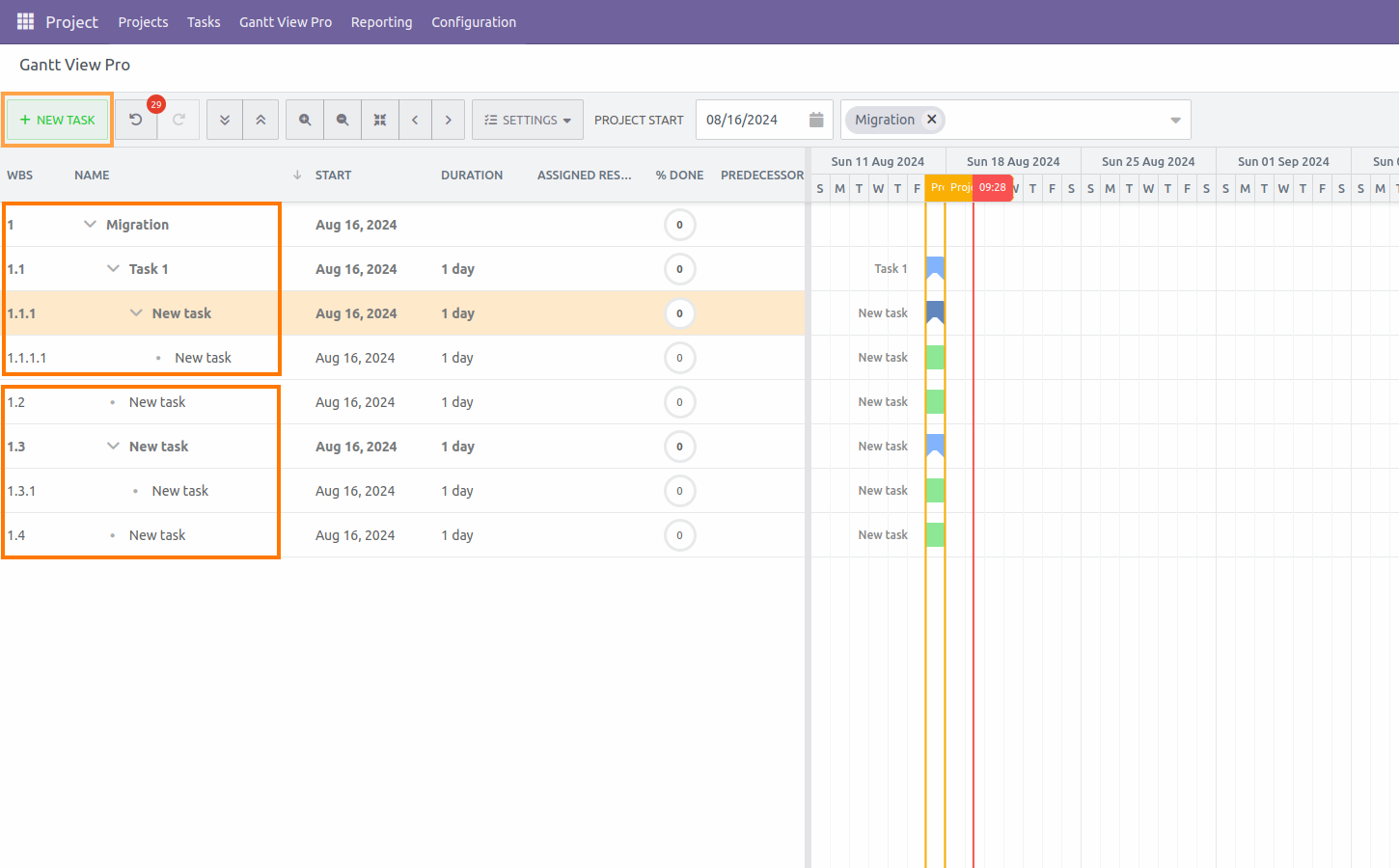Screen dimensions: 1399x868
Task: Click the zoom-to-fit icon
Action: coord(379,119)
